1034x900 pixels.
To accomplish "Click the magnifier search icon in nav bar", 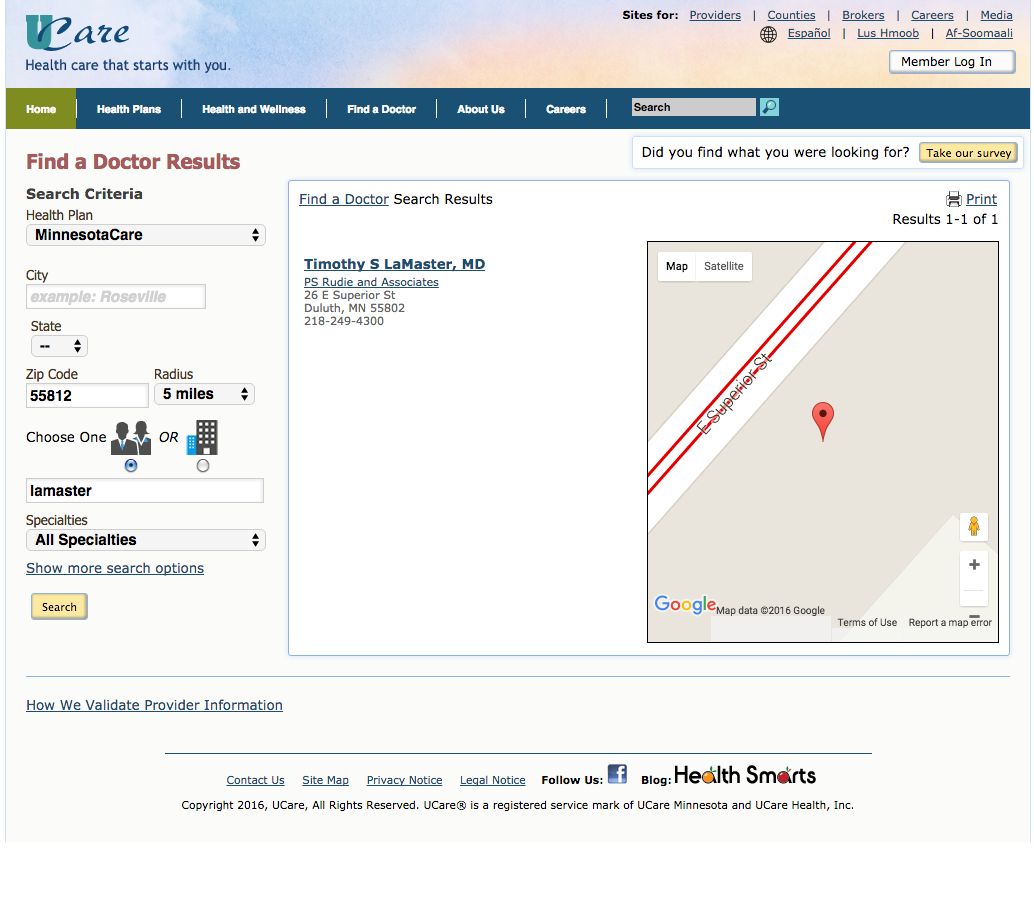I will [769, 107].
